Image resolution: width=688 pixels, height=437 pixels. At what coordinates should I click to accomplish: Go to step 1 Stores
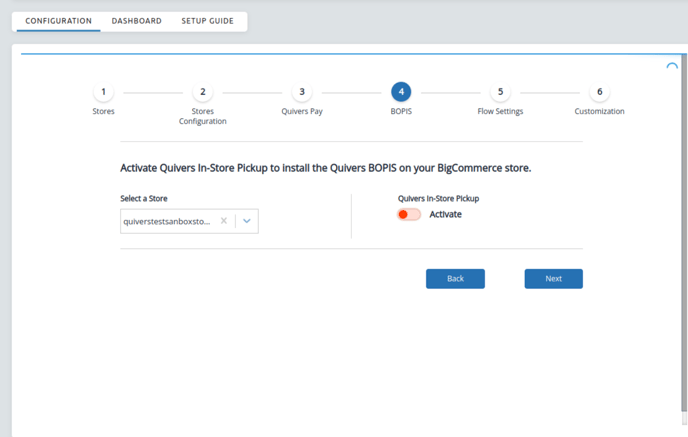click(104, 92)
